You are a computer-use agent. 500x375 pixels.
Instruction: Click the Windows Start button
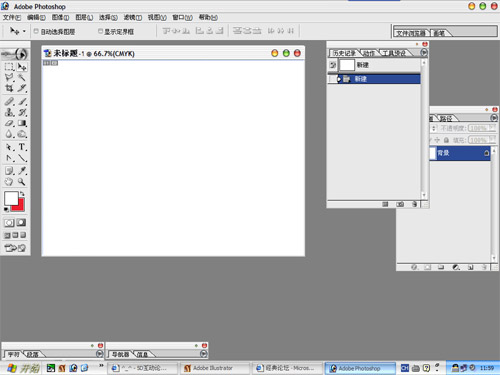click(x=23, y=368)
